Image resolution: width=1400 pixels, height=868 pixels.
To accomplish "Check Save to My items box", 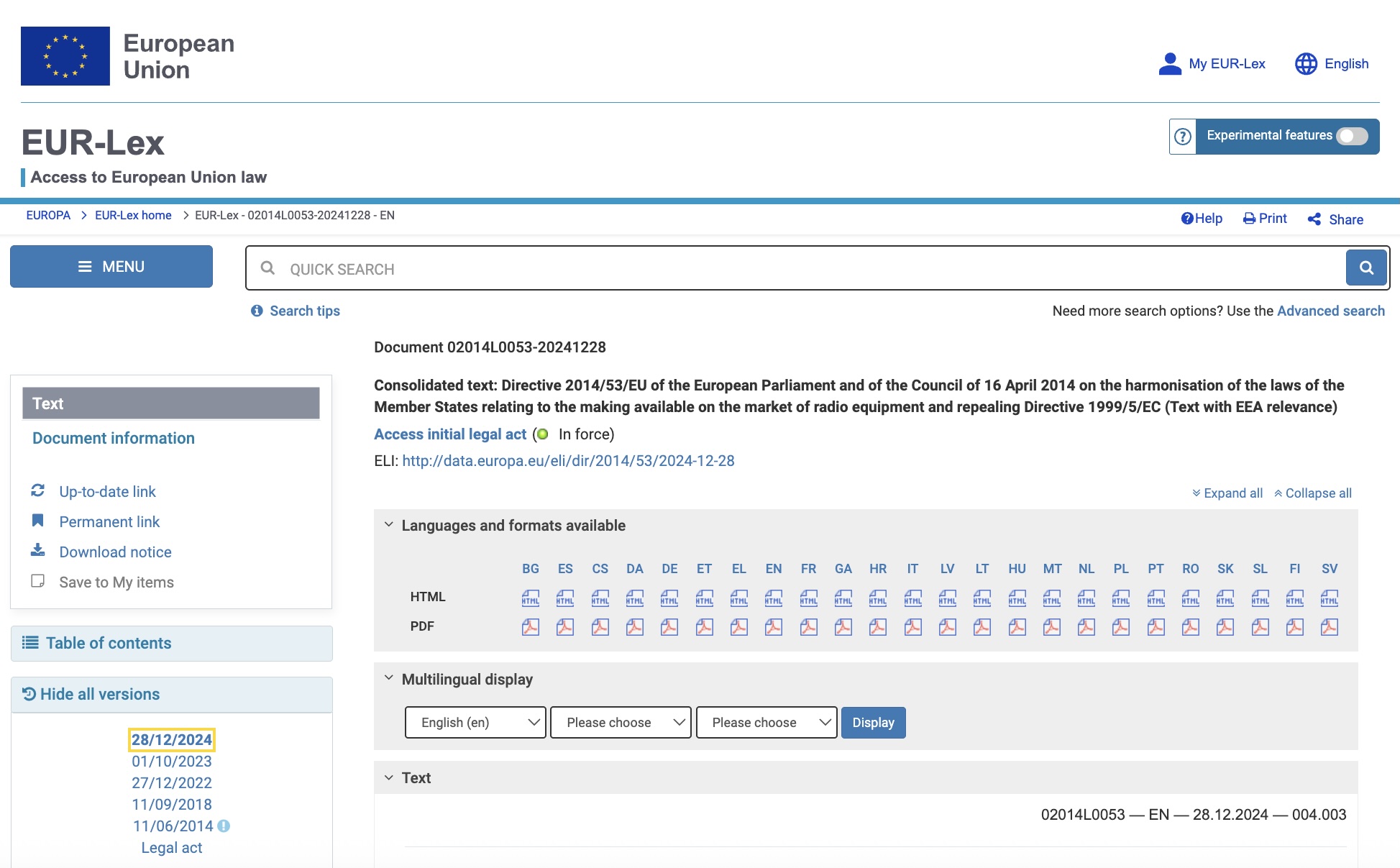I will [x=38, y=581].
